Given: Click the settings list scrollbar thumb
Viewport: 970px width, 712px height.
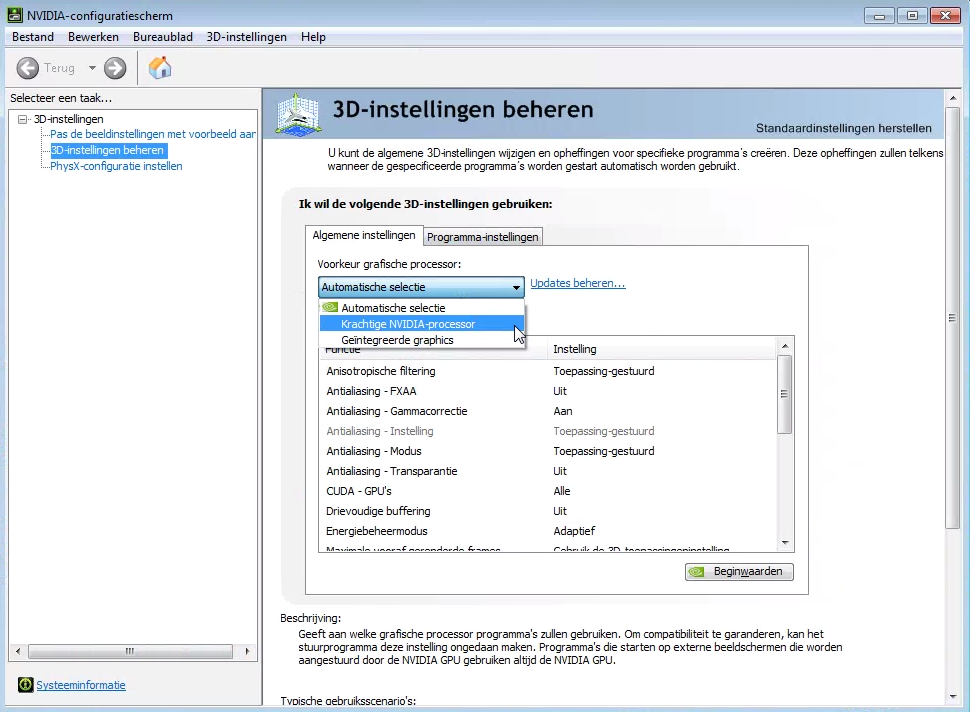Looking at the screenshot, I should pos(785,395).
